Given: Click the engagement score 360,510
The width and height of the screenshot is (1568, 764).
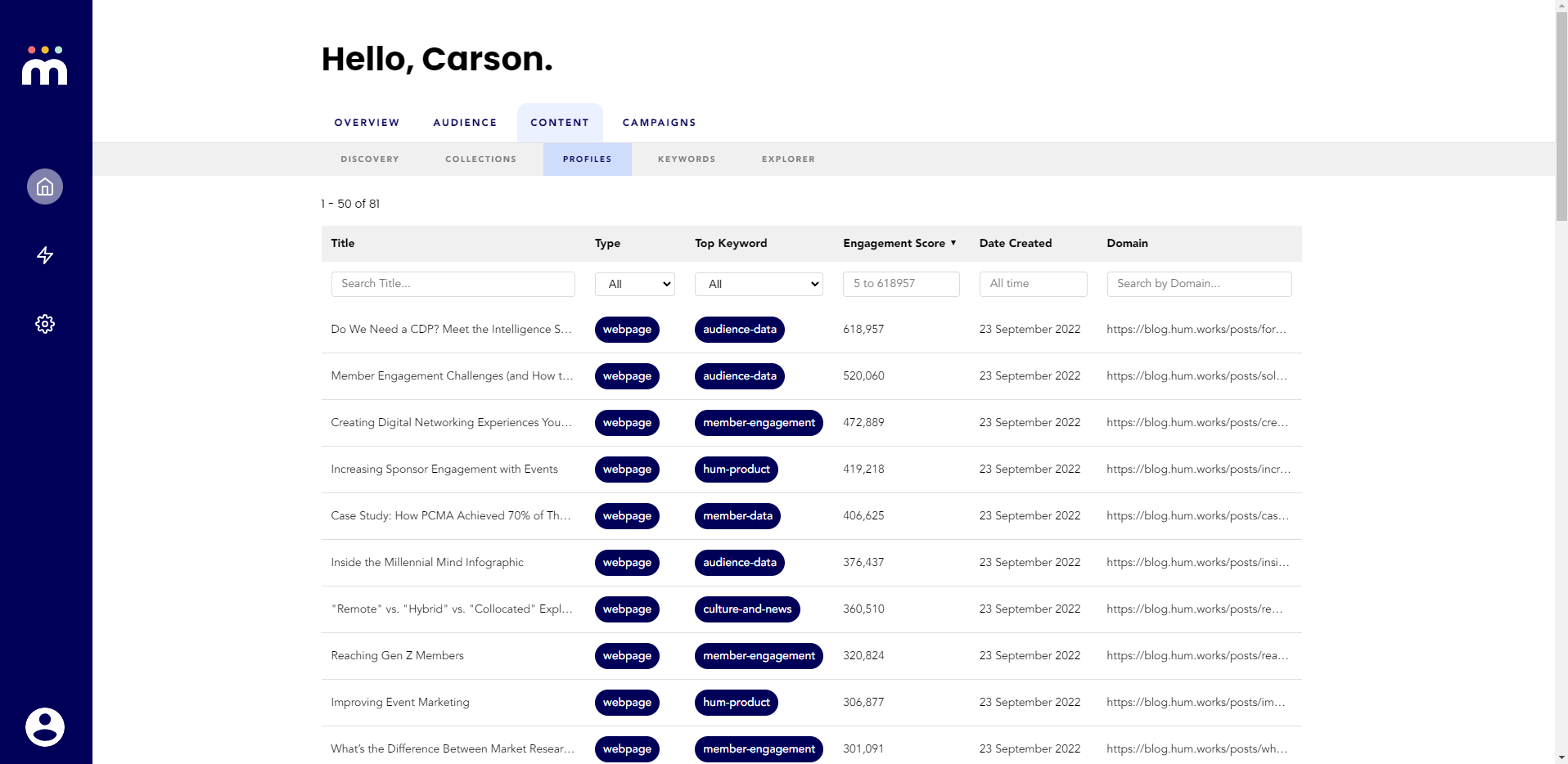Looking at the screenshot, I should coord(863,609).
